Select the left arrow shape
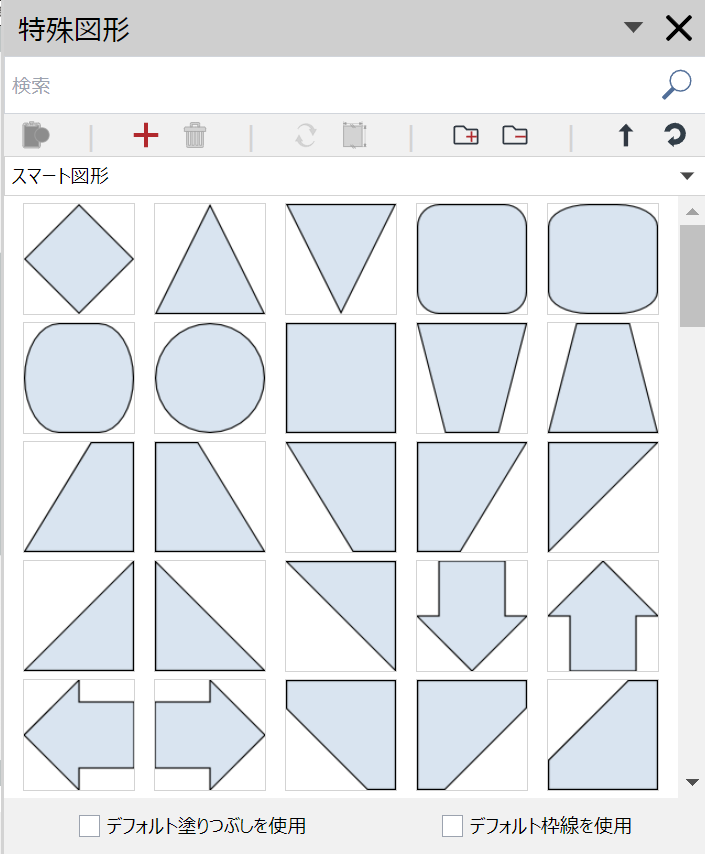This screenshot has width=705, height=854. pos(79,735)
